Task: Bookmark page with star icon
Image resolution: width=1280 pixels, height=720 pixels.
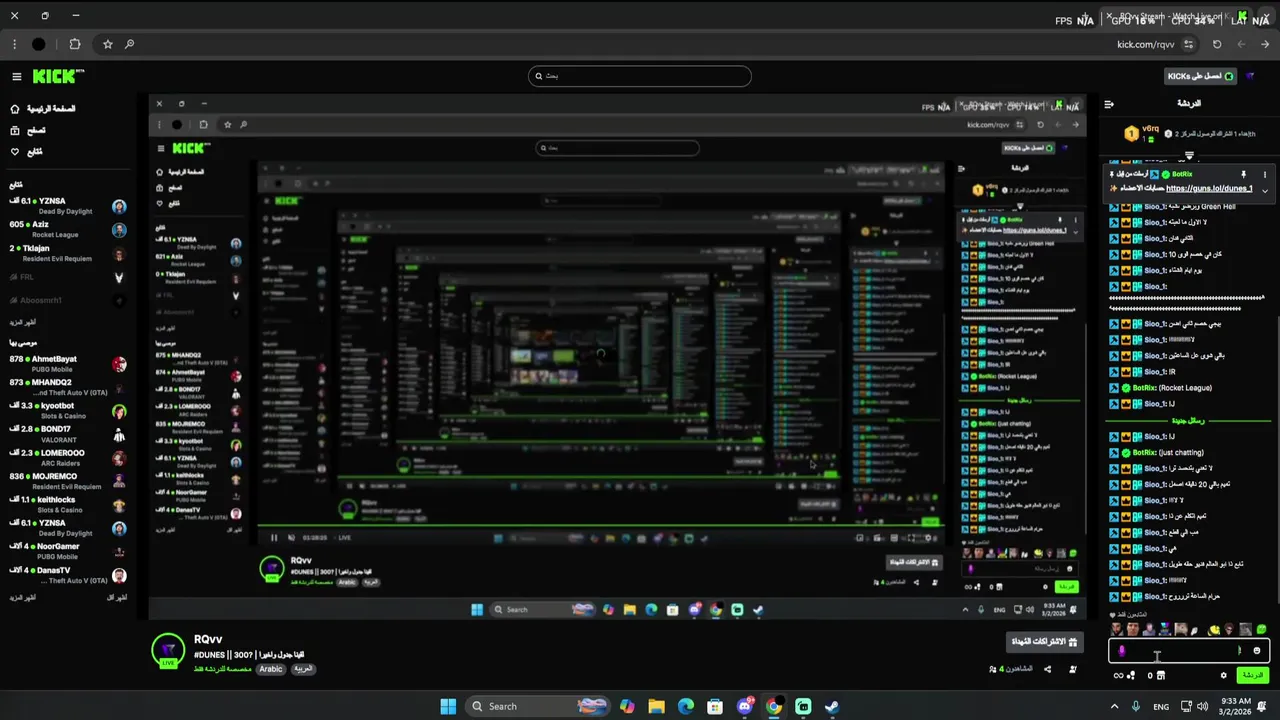Action: click(x=108, y=44)
